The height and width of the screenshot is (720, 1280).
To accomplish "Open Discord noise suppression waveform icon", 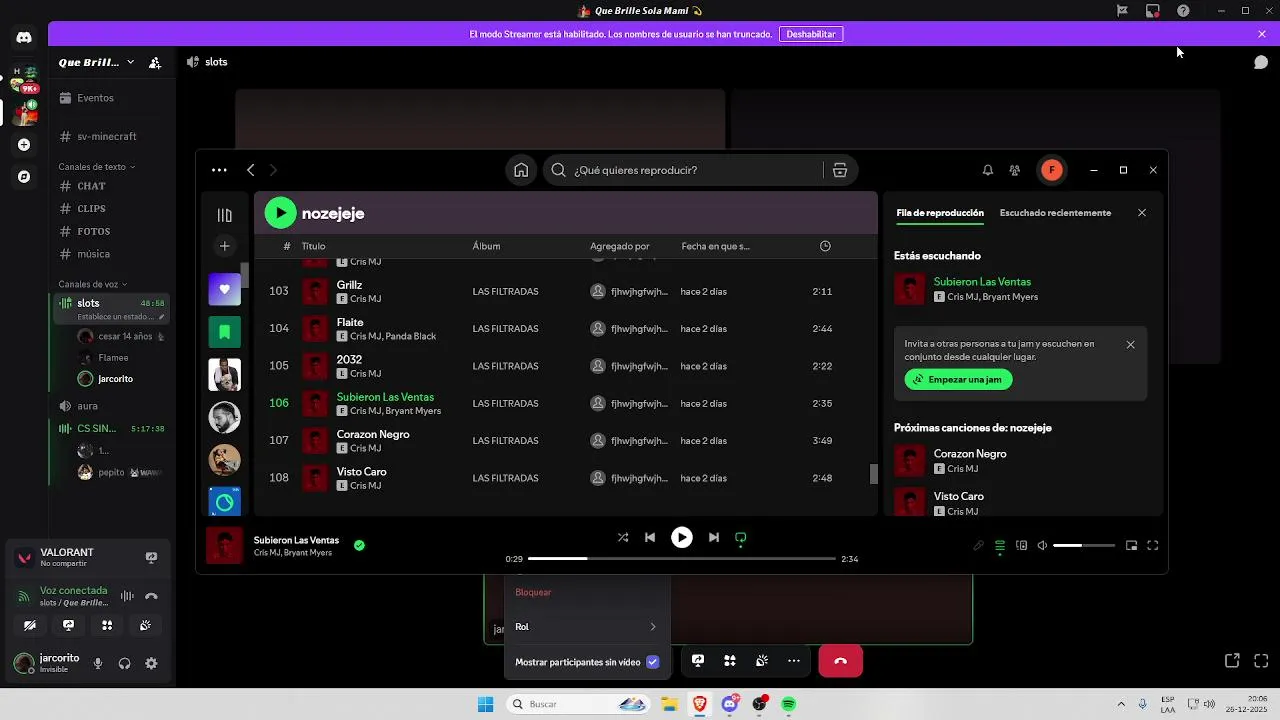I will 127,596.
